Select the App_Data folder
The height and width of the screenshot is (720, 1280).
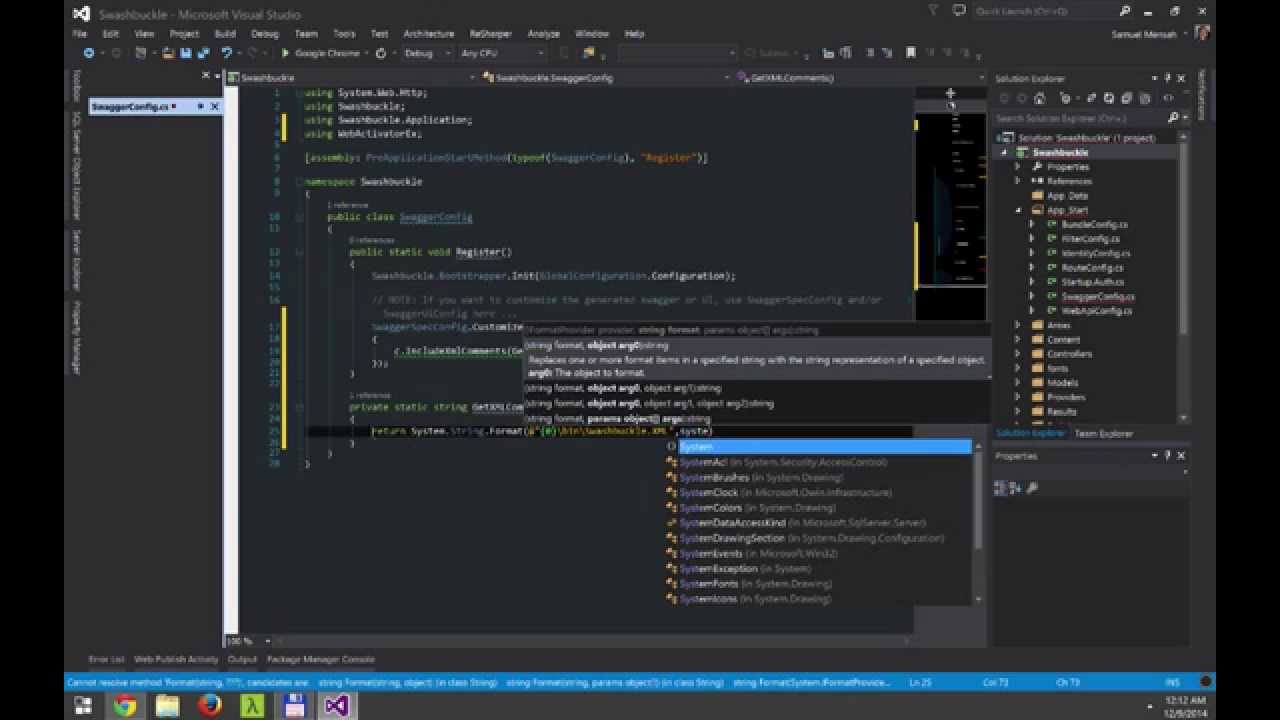1067,196
